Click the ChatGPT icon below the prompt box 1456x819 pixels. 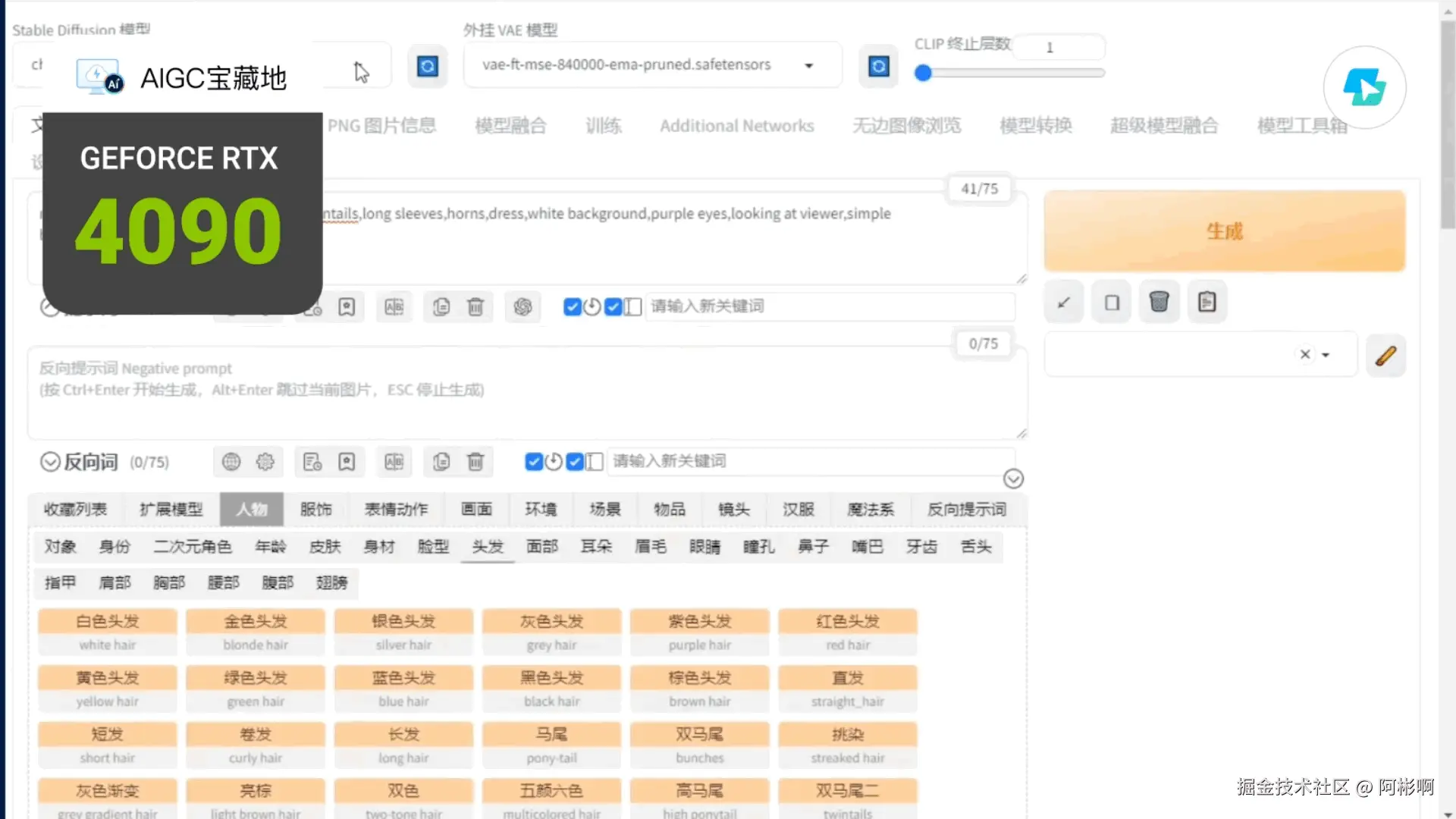pos(523,307)
